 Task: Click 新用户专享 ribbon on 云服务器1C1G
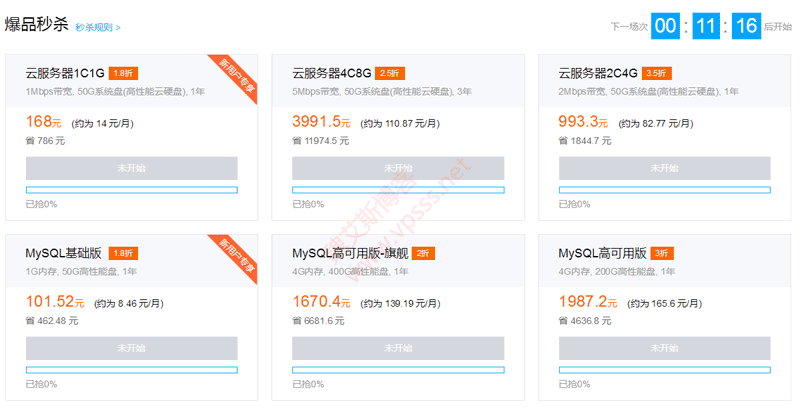click(x=237, y=74)
